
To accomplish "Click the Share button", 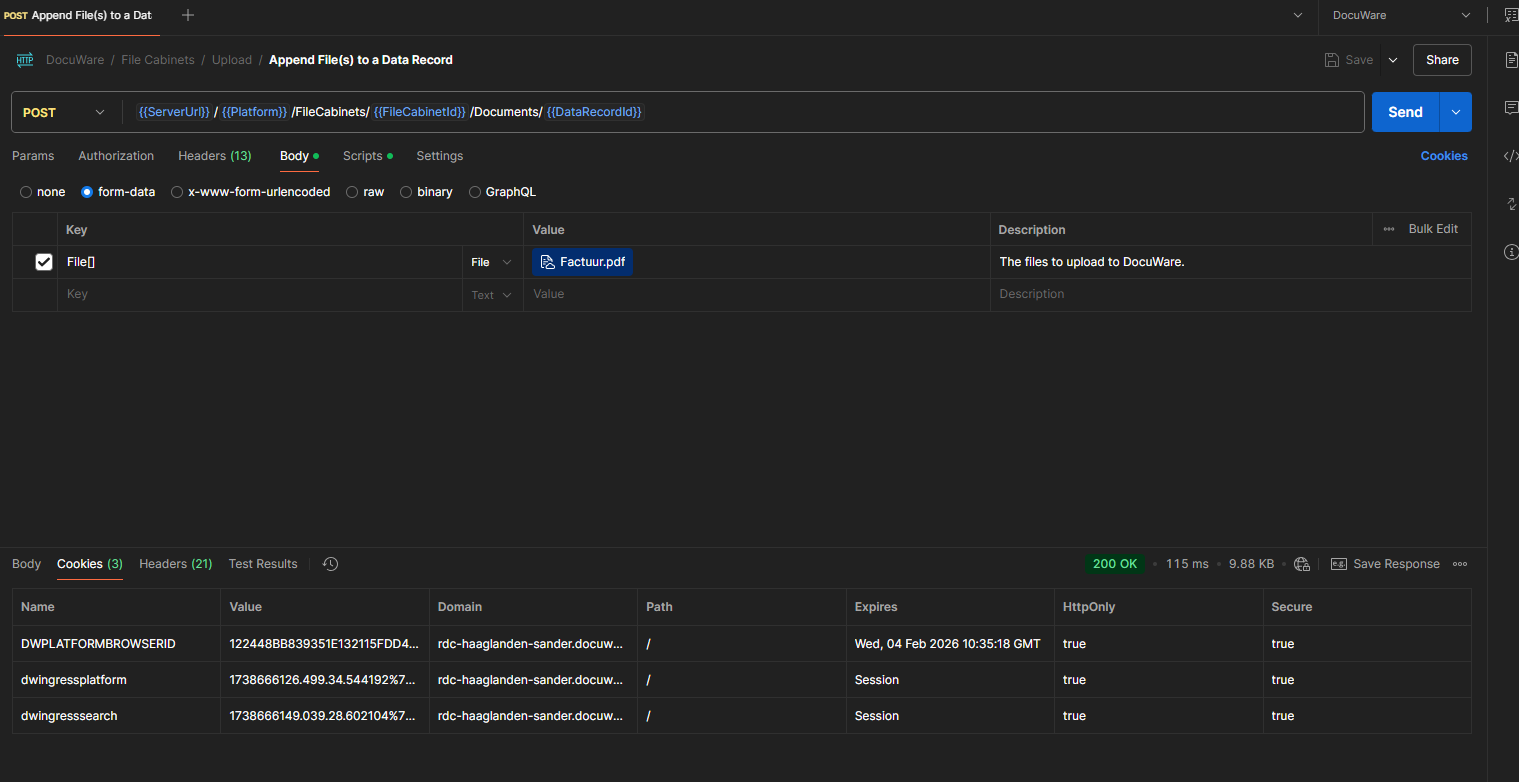I will 1441,60.
